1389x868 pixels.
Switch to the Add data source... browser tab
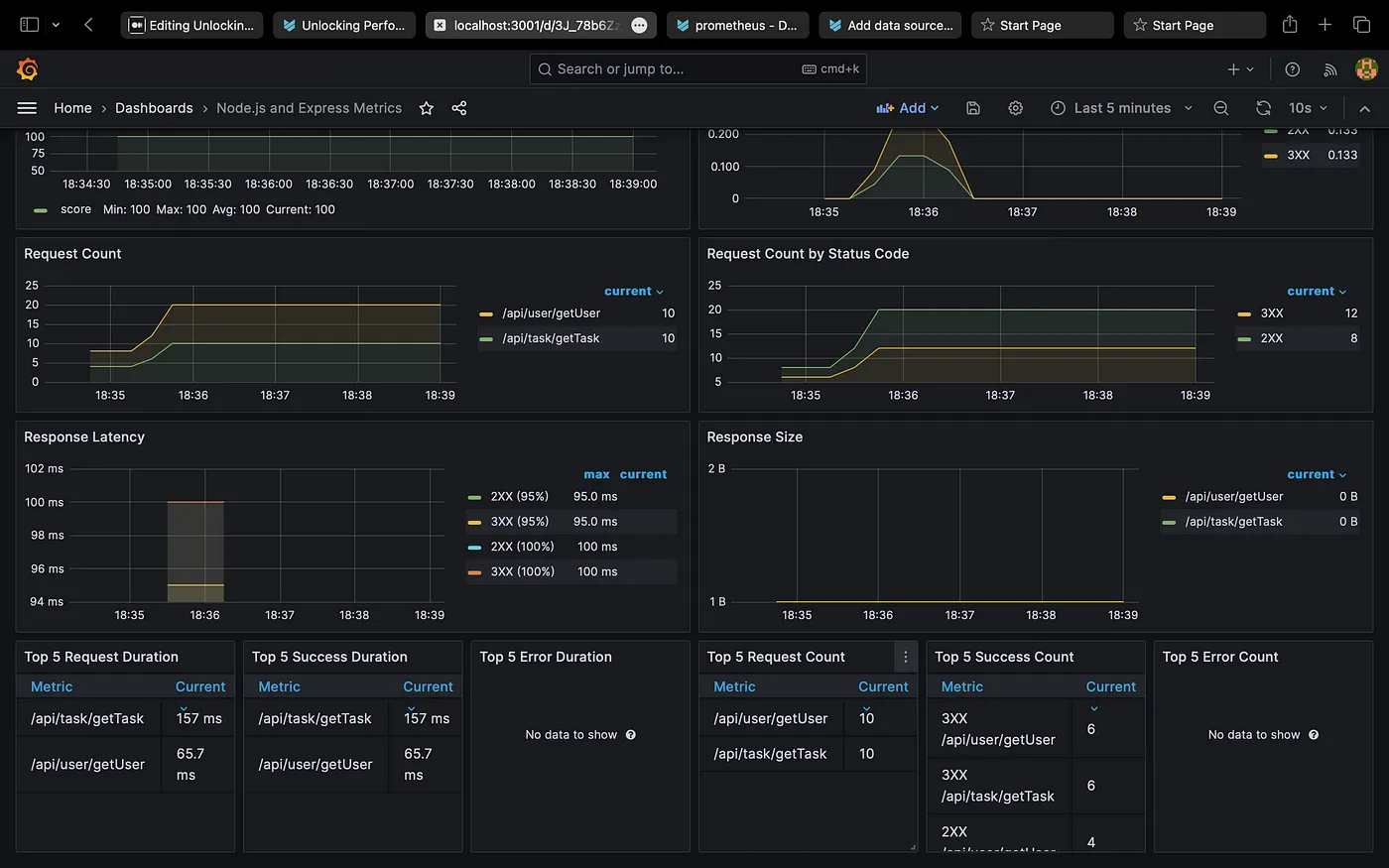[890, 25]
